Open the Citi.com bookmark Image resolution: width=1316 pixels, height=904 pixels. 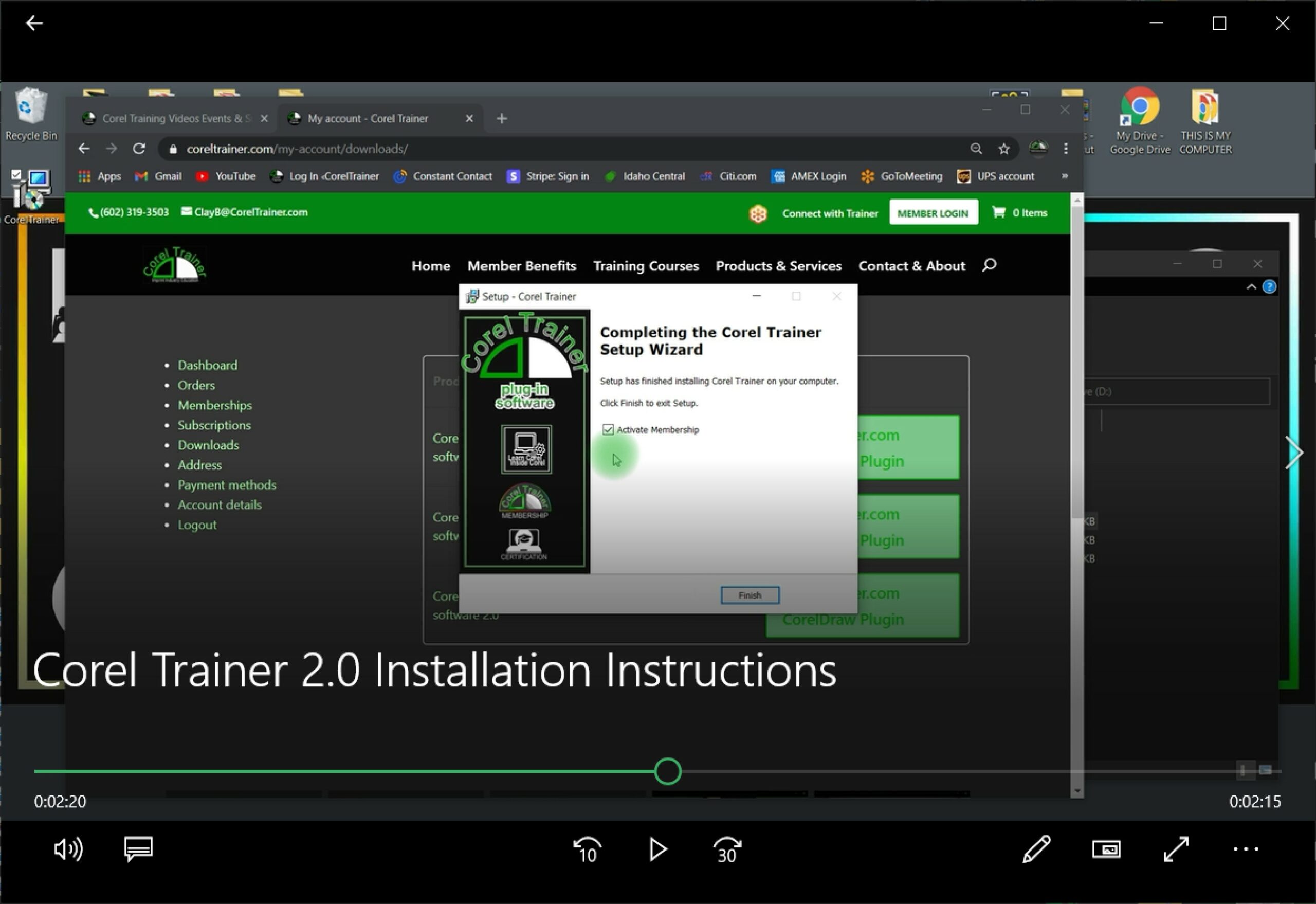pyautogui.click(x=728, y=176)
